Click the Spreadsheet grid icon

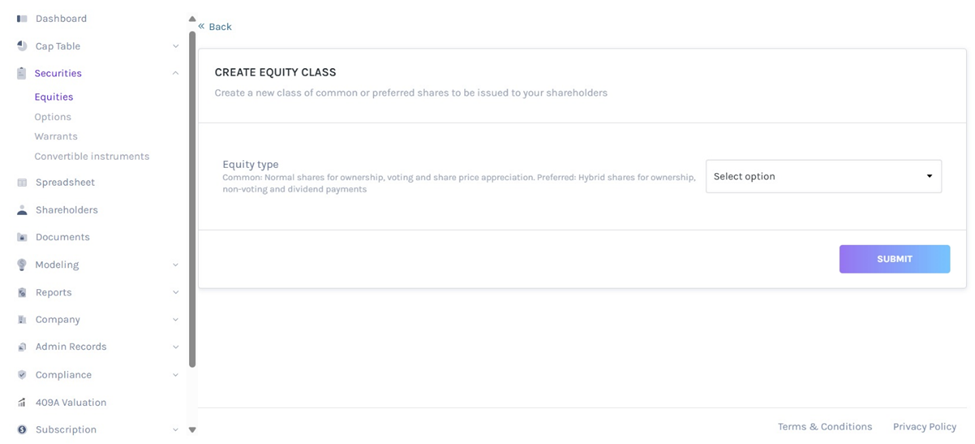coord(22,183)
